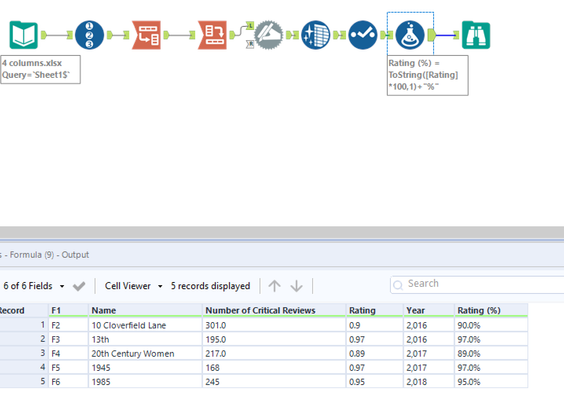The image size is (564, 409).
Task: Select the Select tool with checkmark icon
Action: pos(363,35)
